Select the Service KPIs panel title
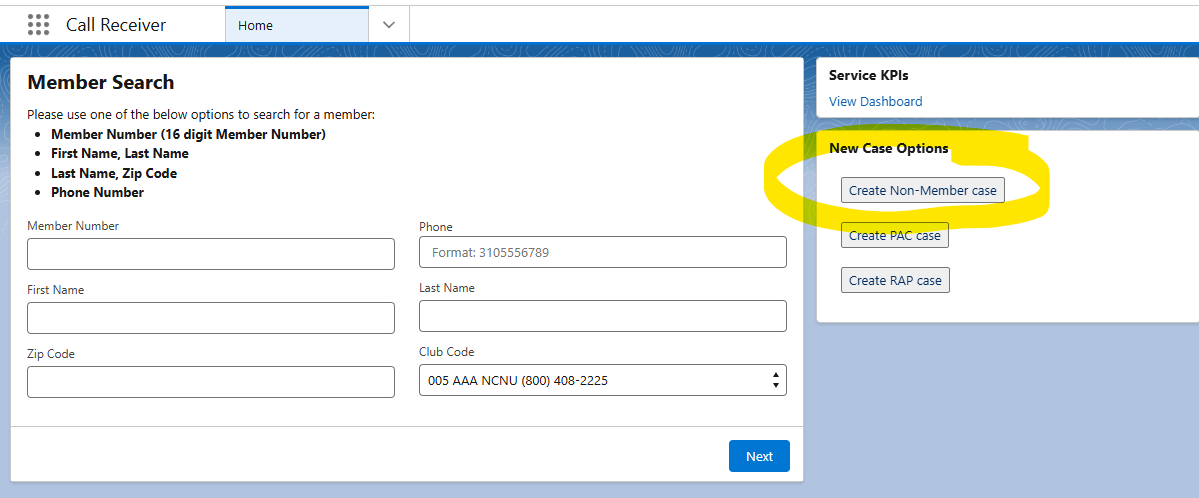This screenshot has width=1199, height=498. (x=868, y=75)
